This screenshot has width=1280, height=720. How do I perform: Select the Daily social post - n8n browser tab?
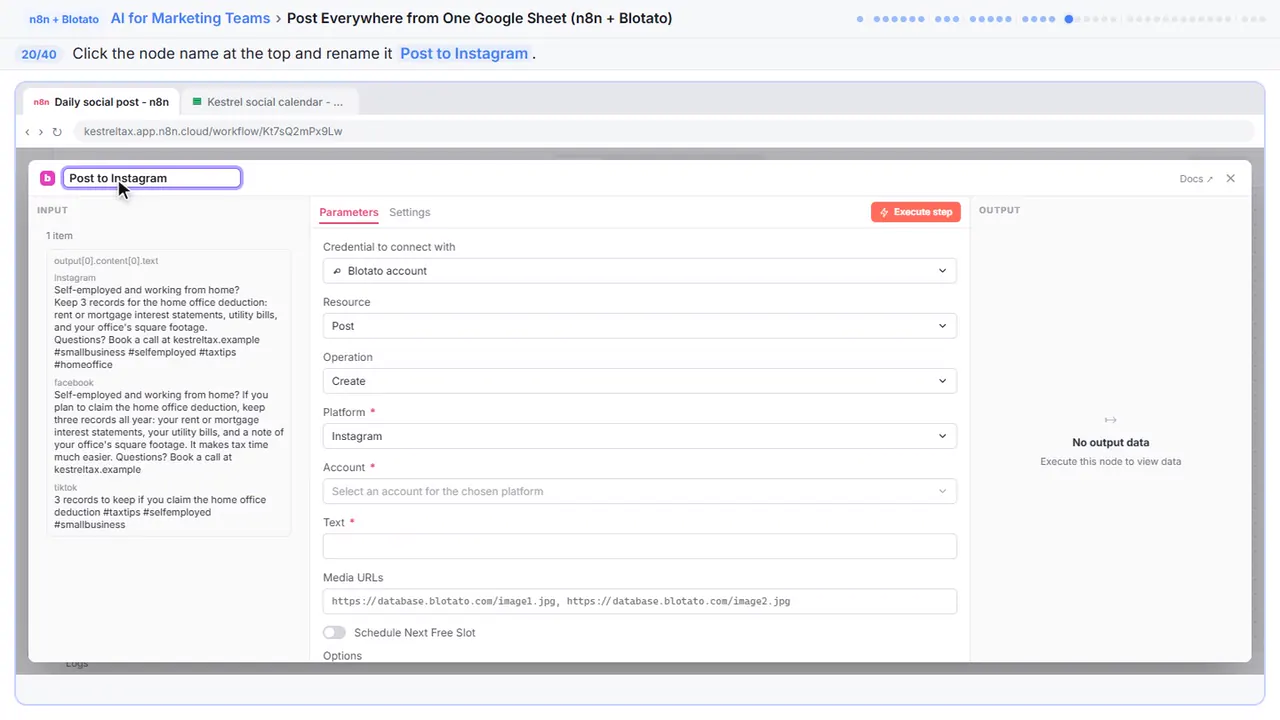pos(100,102)
